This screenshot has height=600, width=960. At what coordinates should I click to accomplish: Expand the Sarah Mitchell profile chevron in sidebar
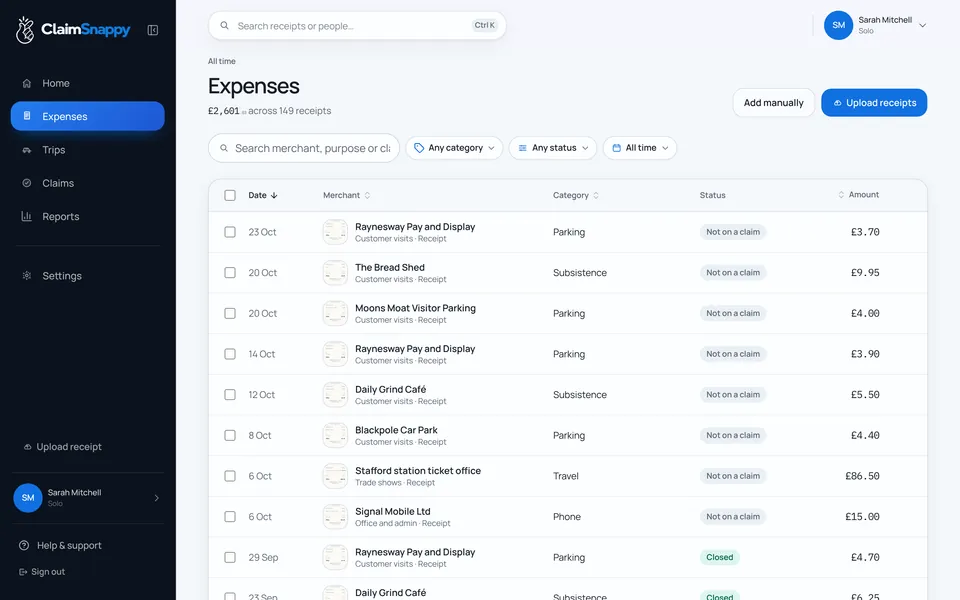(x=157, y=498)
